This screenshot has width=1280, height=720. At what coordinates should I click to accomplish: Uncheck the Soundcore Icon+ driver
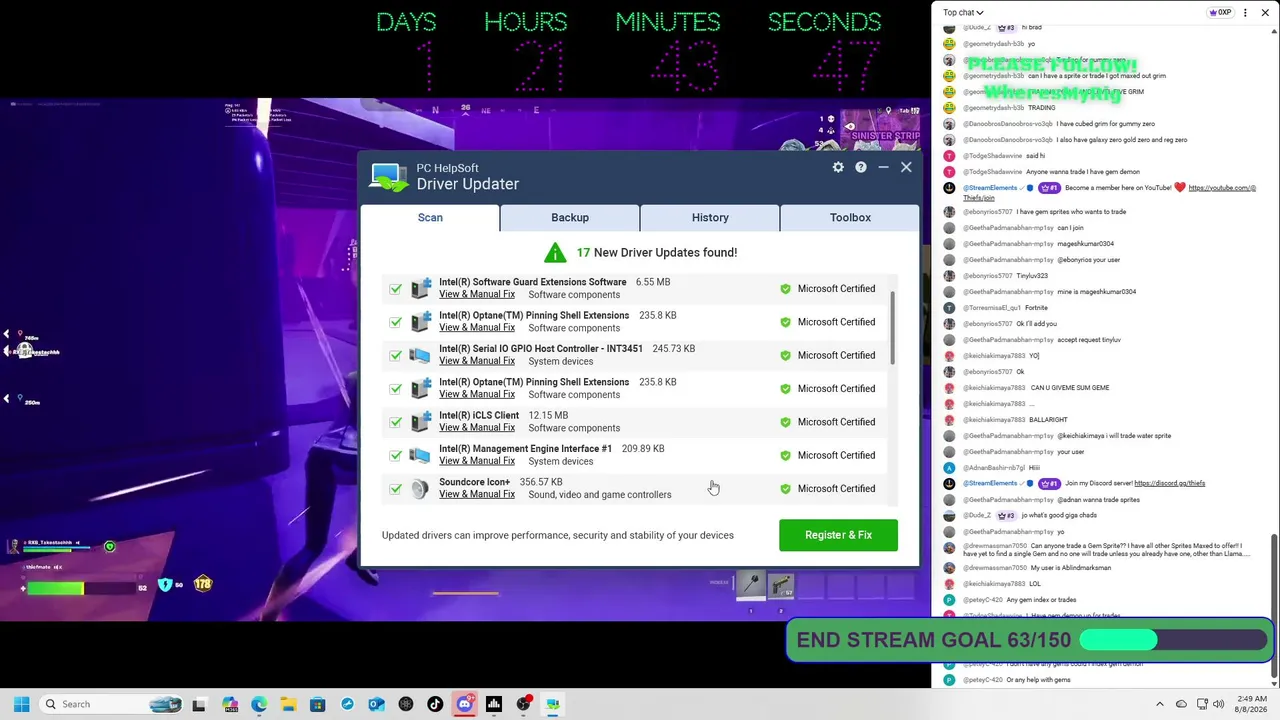coord(396,489)
